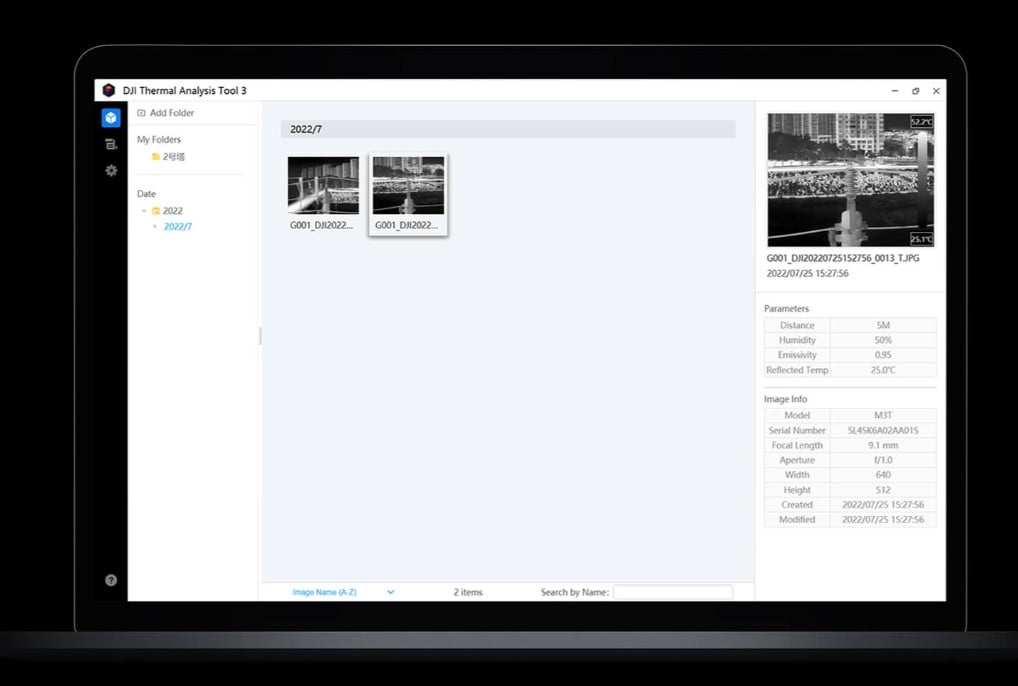Click the help question mark icon
This screenshot has width=1018, height=686.
pyautogui.click(x=111, y=580)
